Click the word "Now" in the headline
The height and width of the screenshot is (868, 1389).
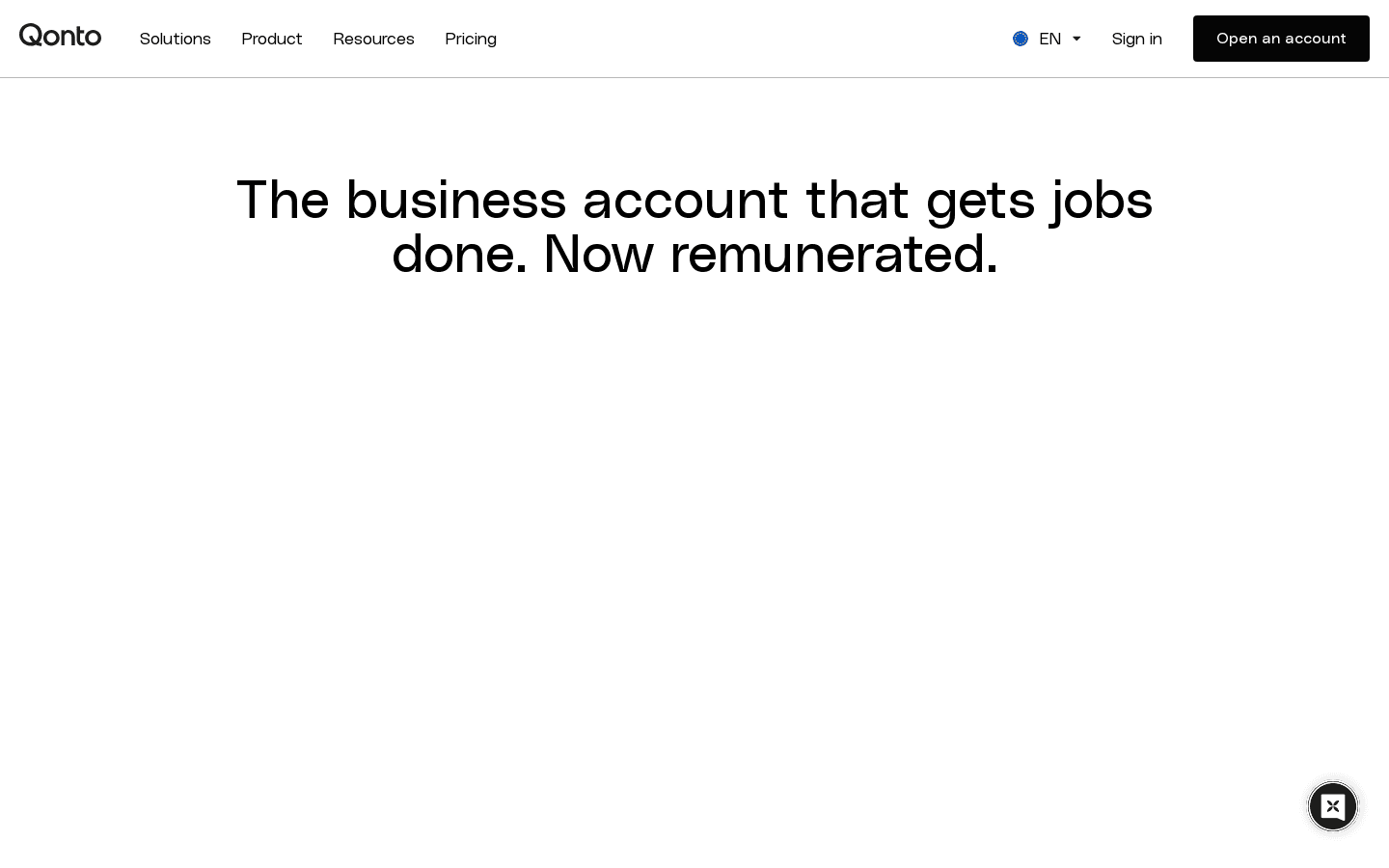click(598, 255)
